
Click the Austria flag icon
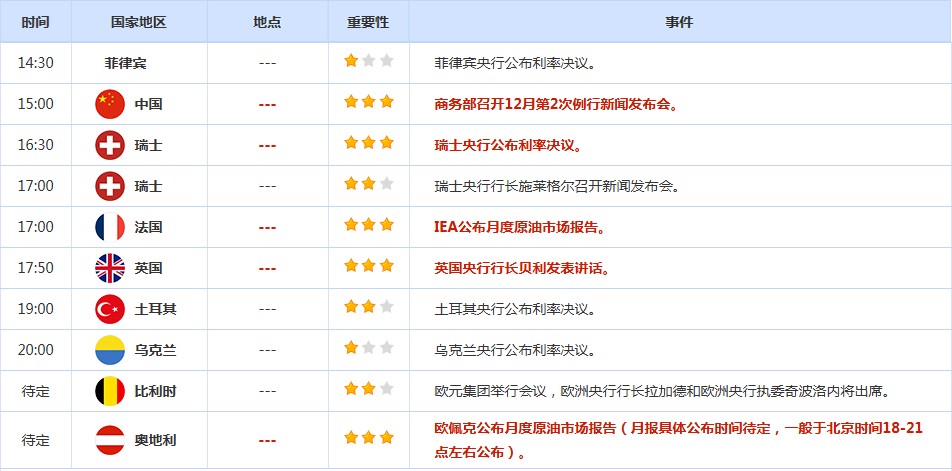pyautogui.click(x=109, y=439)
